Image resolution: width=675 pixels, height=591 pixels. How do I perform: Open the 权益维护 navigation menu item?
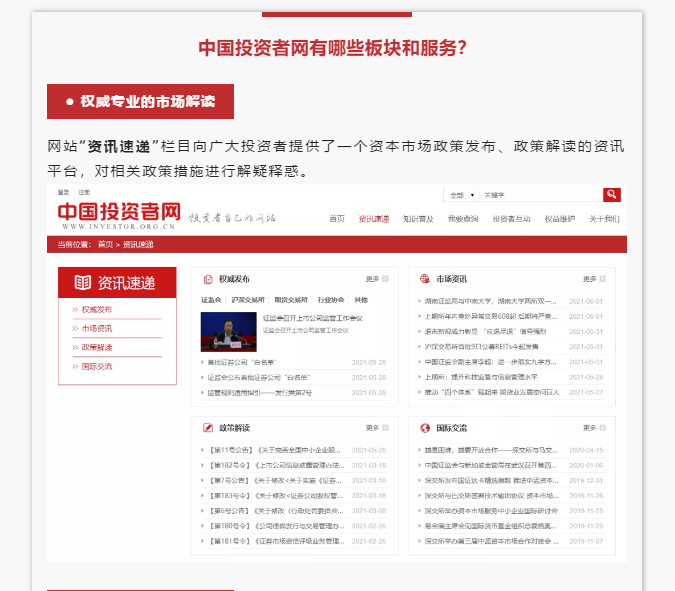pos(560,219)
